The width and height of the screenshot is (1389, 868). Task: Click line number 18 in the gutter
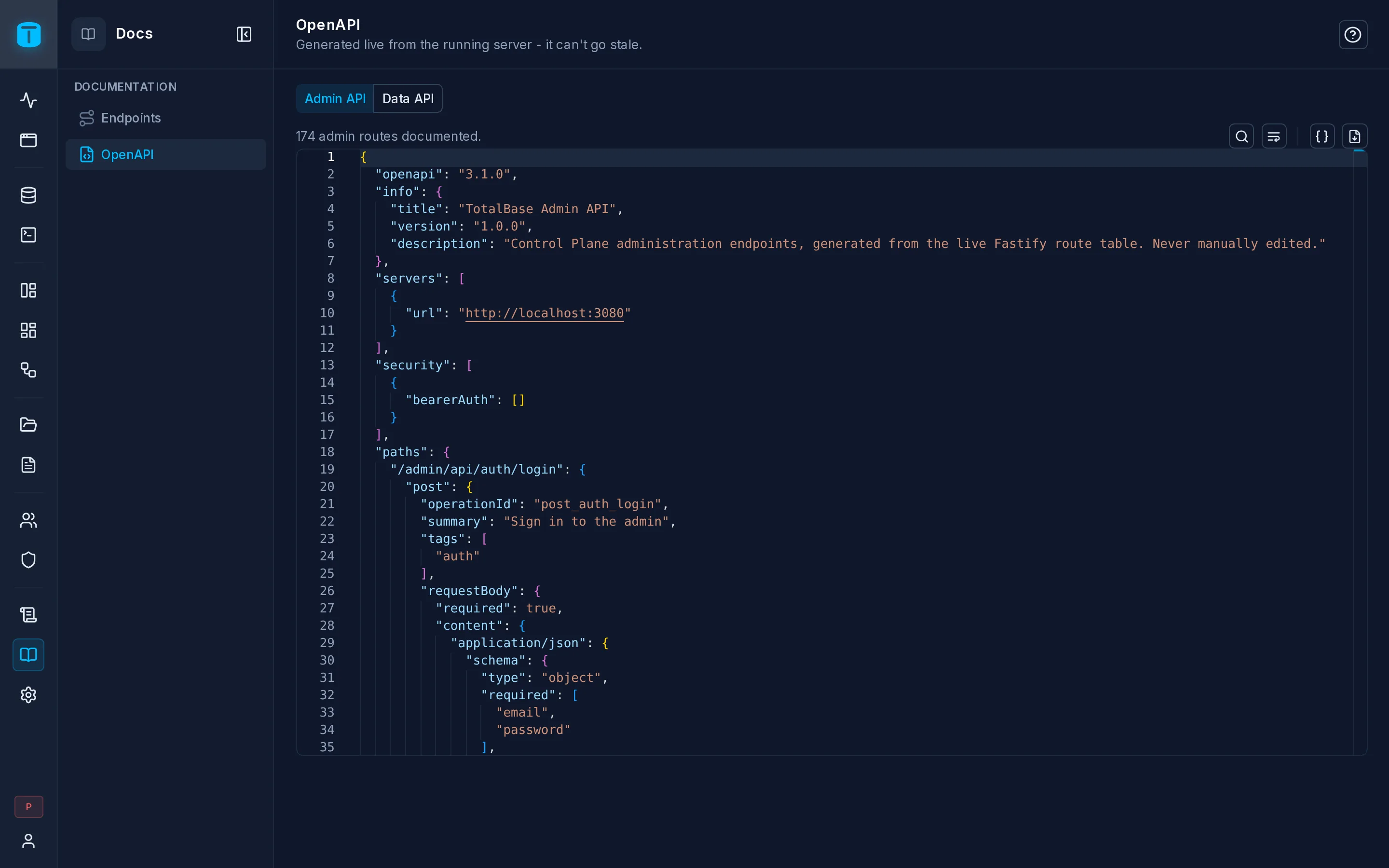327,452
